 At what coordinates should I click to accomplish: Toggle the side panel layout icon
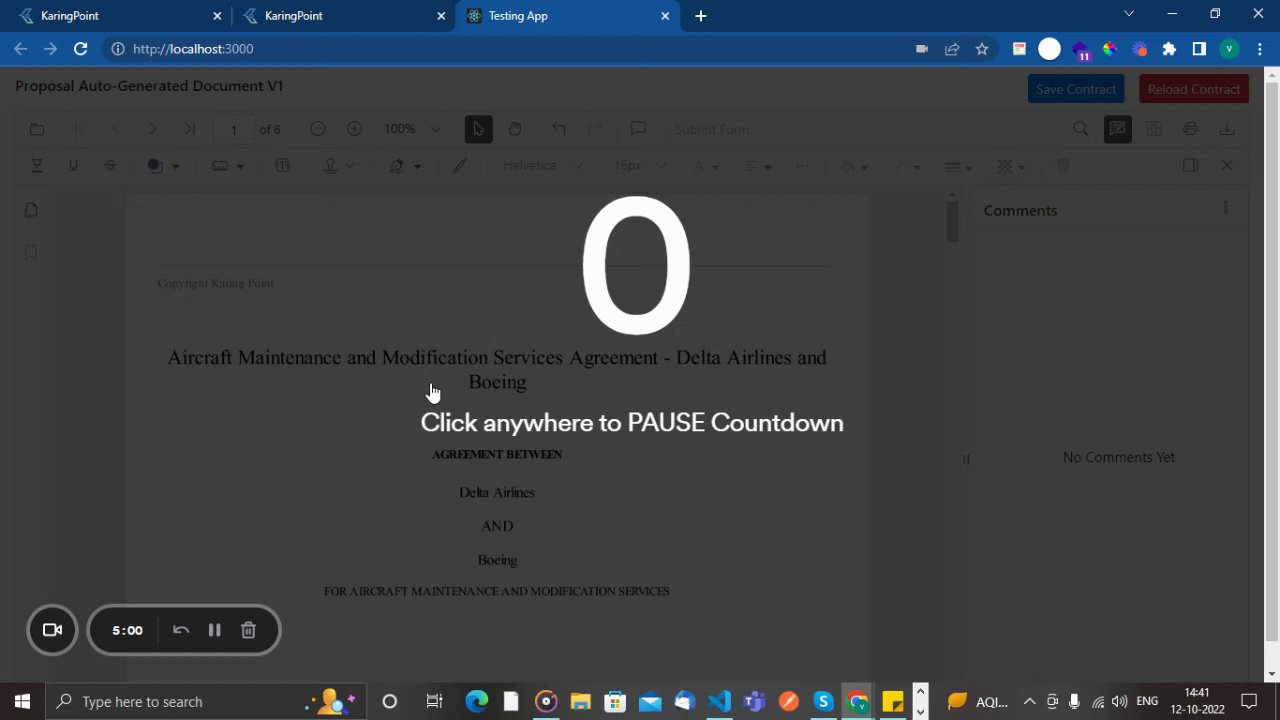(1190, 166)
